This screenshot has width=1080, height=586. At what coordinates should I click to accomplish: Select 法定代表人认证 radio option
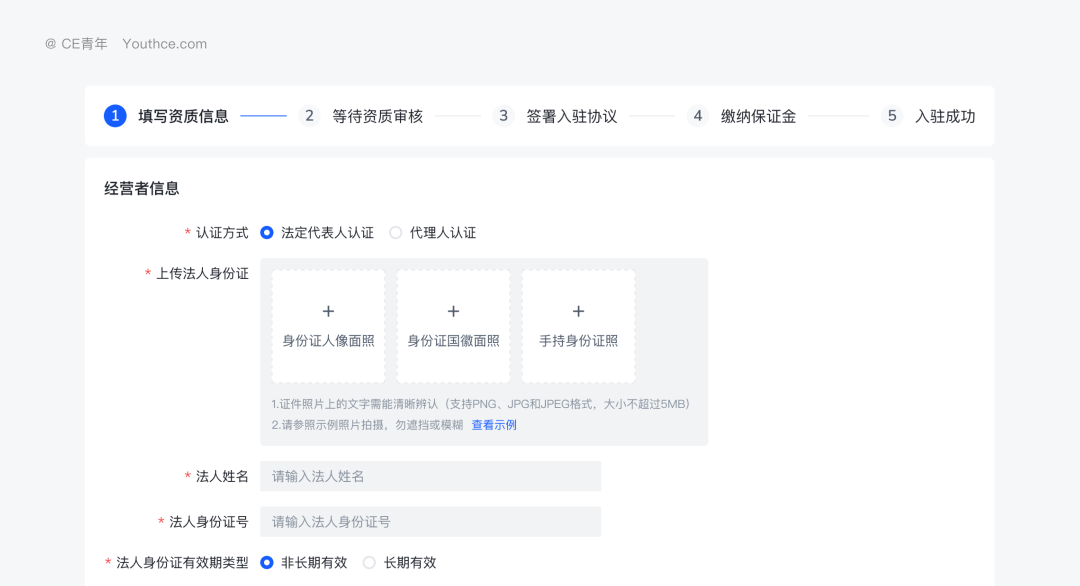click(x=267, y=233)
